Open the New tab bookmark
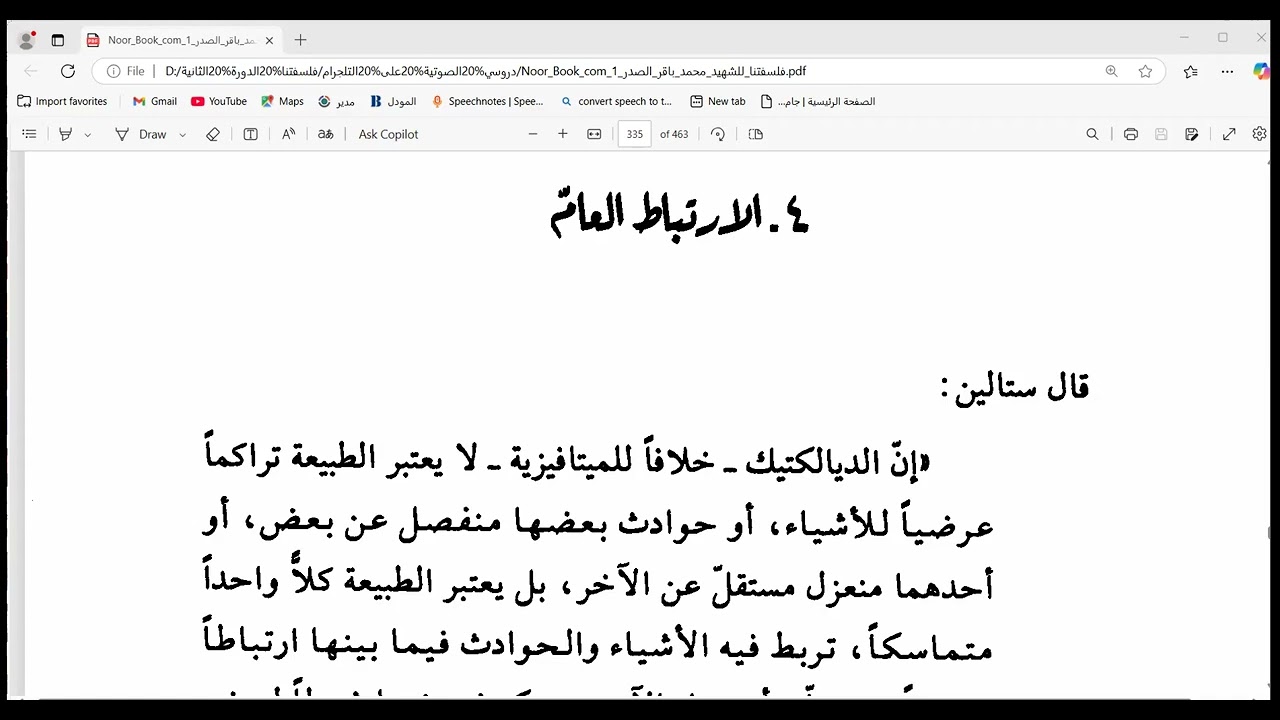The image size is (1280, 720). (x=718, y=101)
